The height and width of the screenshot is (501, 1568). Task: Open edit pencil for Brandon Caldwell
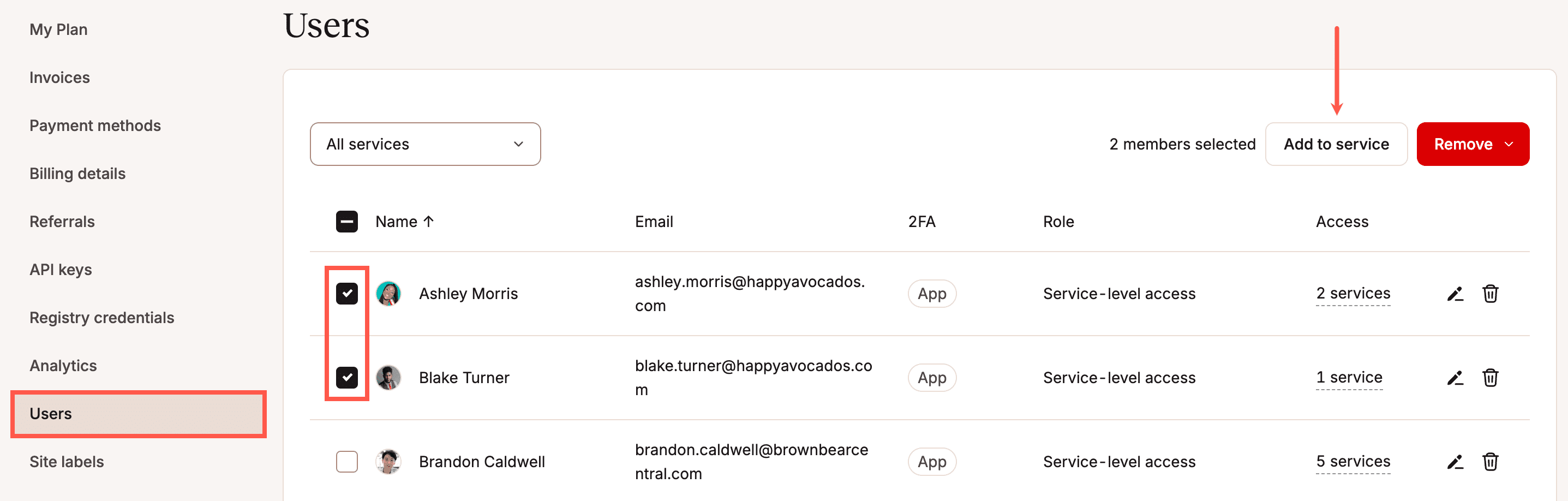coord(1455,462)
